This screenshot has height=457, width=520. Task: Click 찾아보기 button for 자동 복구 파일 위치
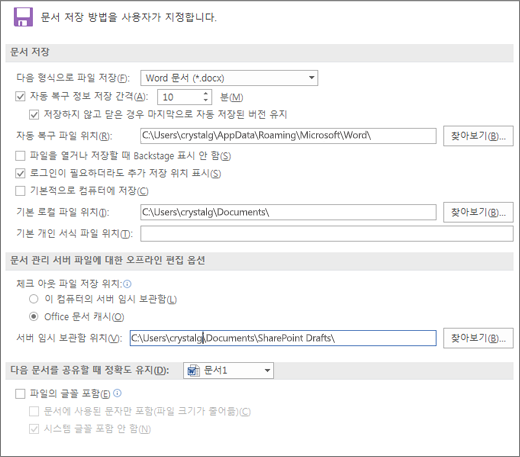tap(478, 136)
